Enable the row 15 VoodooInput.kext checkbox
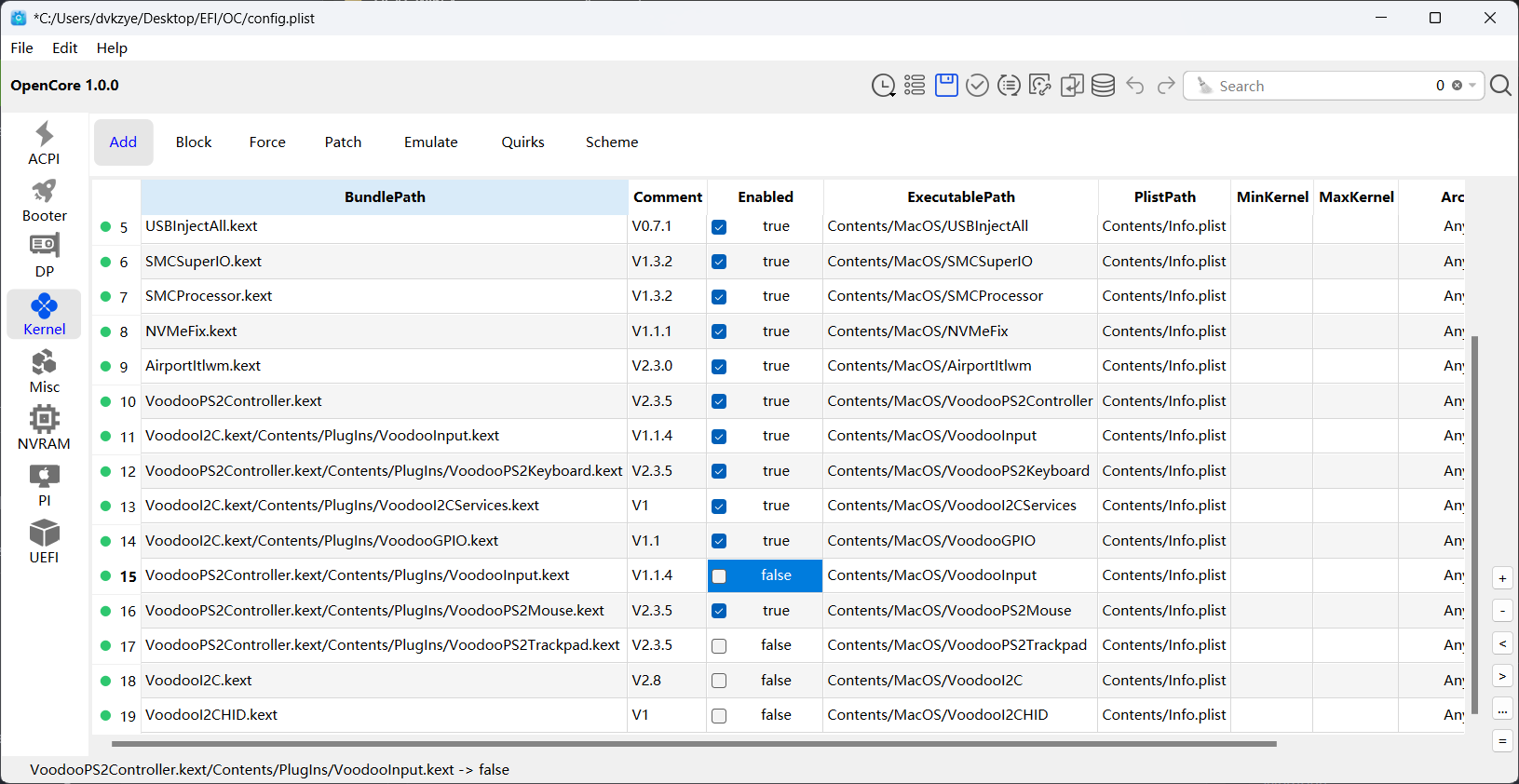Image resolution: width=1519 pixels, height=784 pixels. coord(719,576)
